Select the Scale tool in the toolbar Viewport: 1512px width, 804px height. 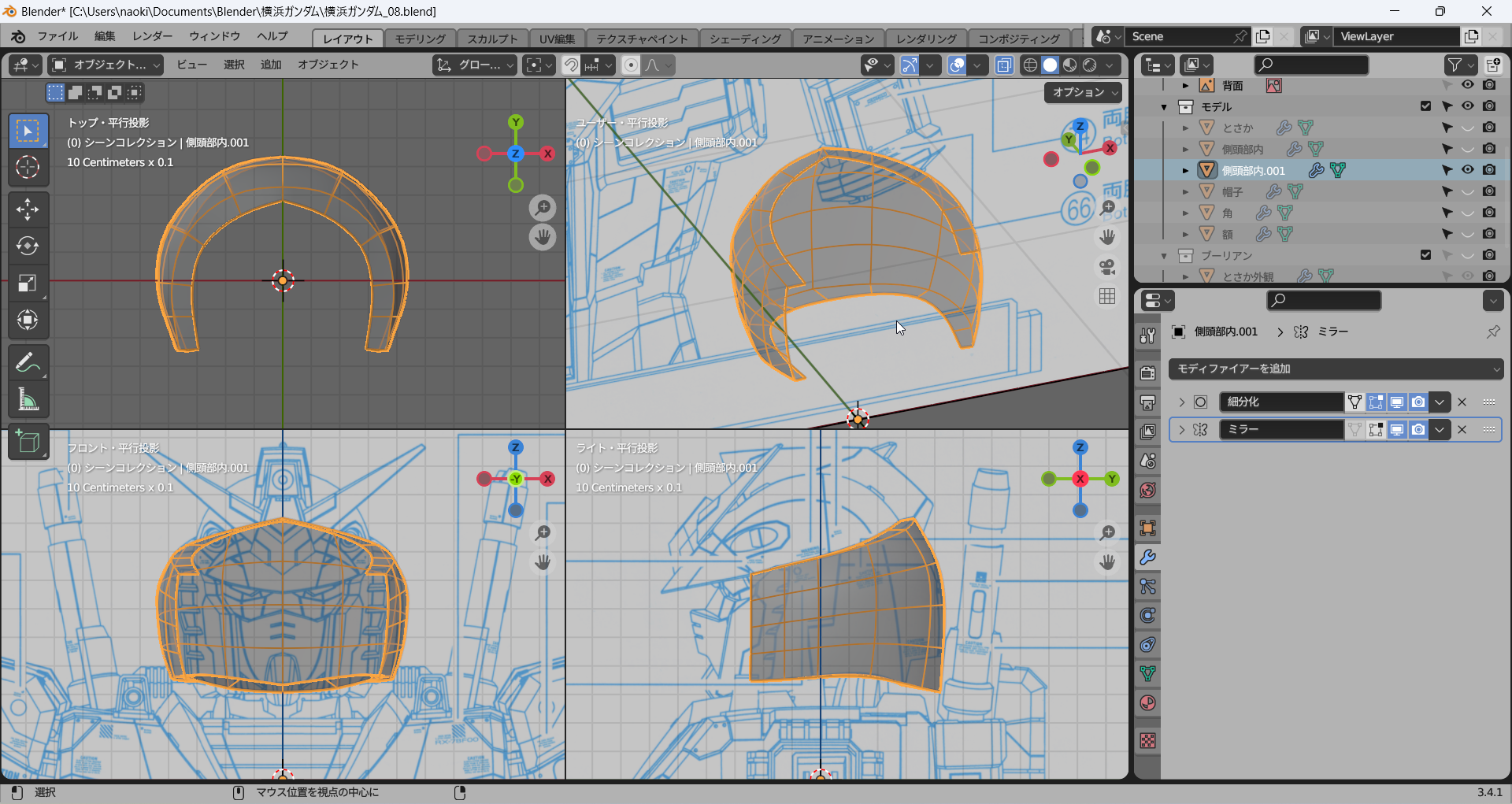28,283
